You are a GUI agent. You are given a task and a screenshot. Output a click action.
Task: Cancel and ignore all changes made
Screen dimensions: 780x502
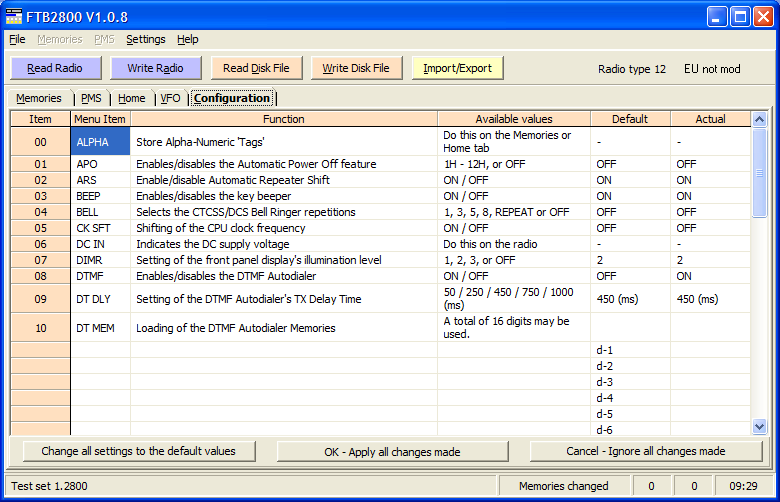(x=645, y=451)
